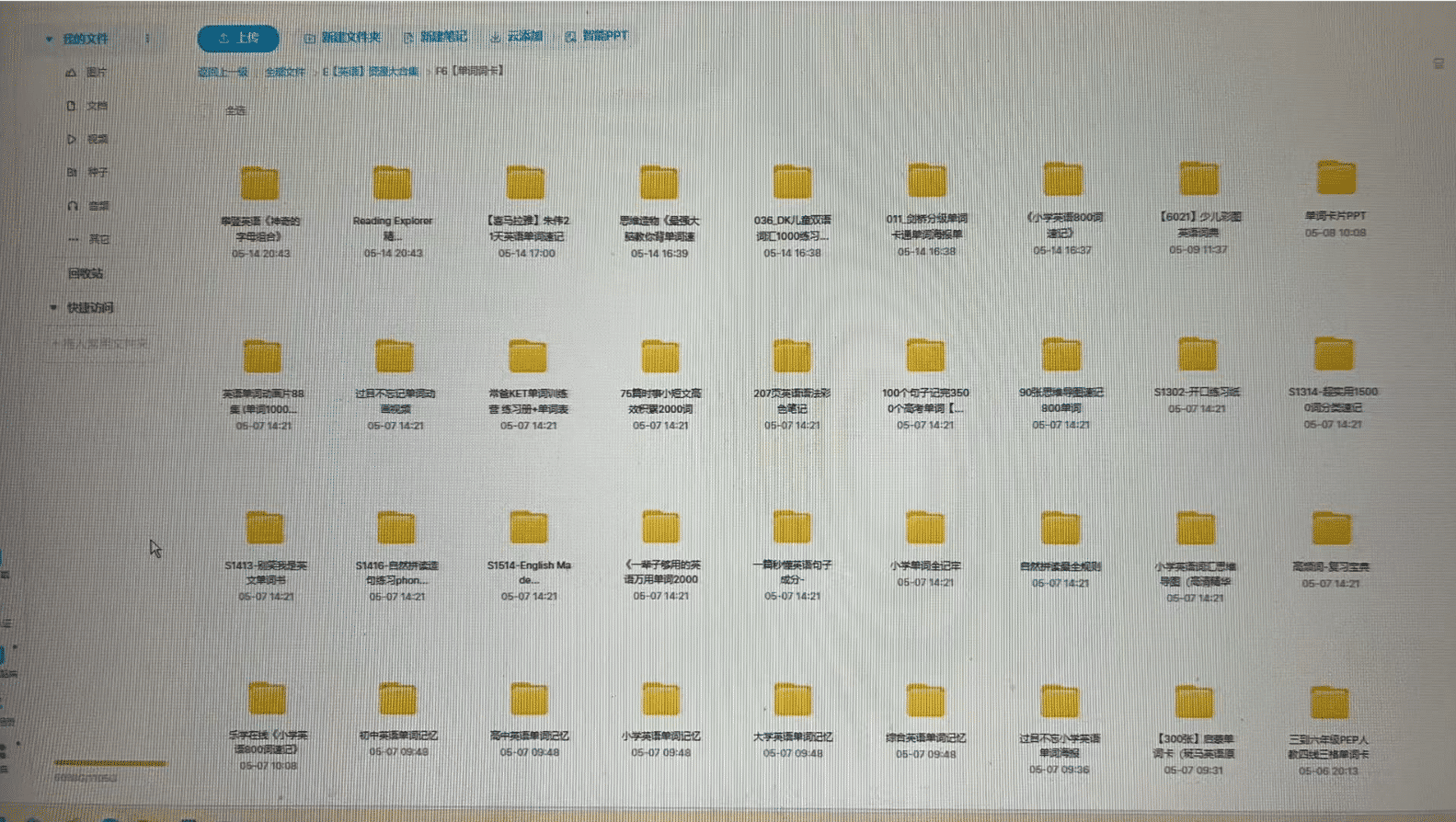The image size is (1456, 822).
Task: Toggle the view mode icon at top right
Action: [1439, 63]
